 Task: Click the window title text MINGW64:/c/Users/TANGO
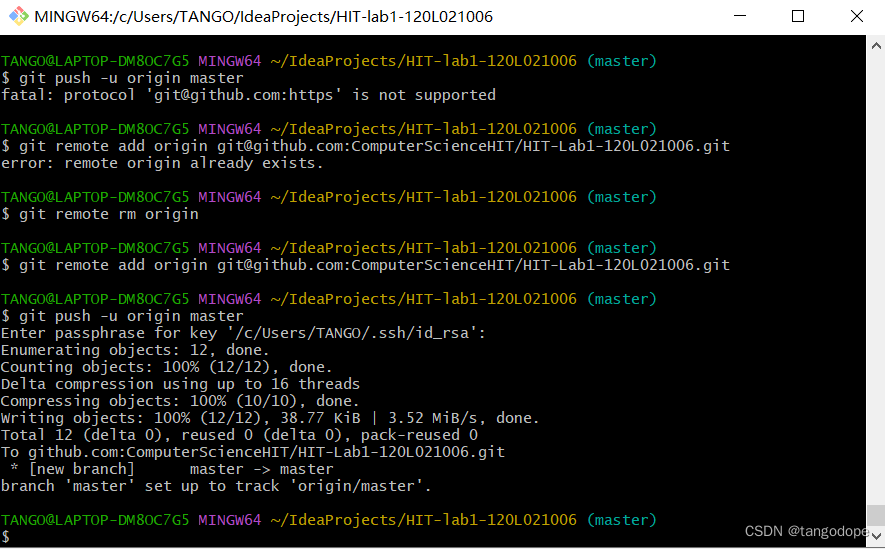coord(264,17)
